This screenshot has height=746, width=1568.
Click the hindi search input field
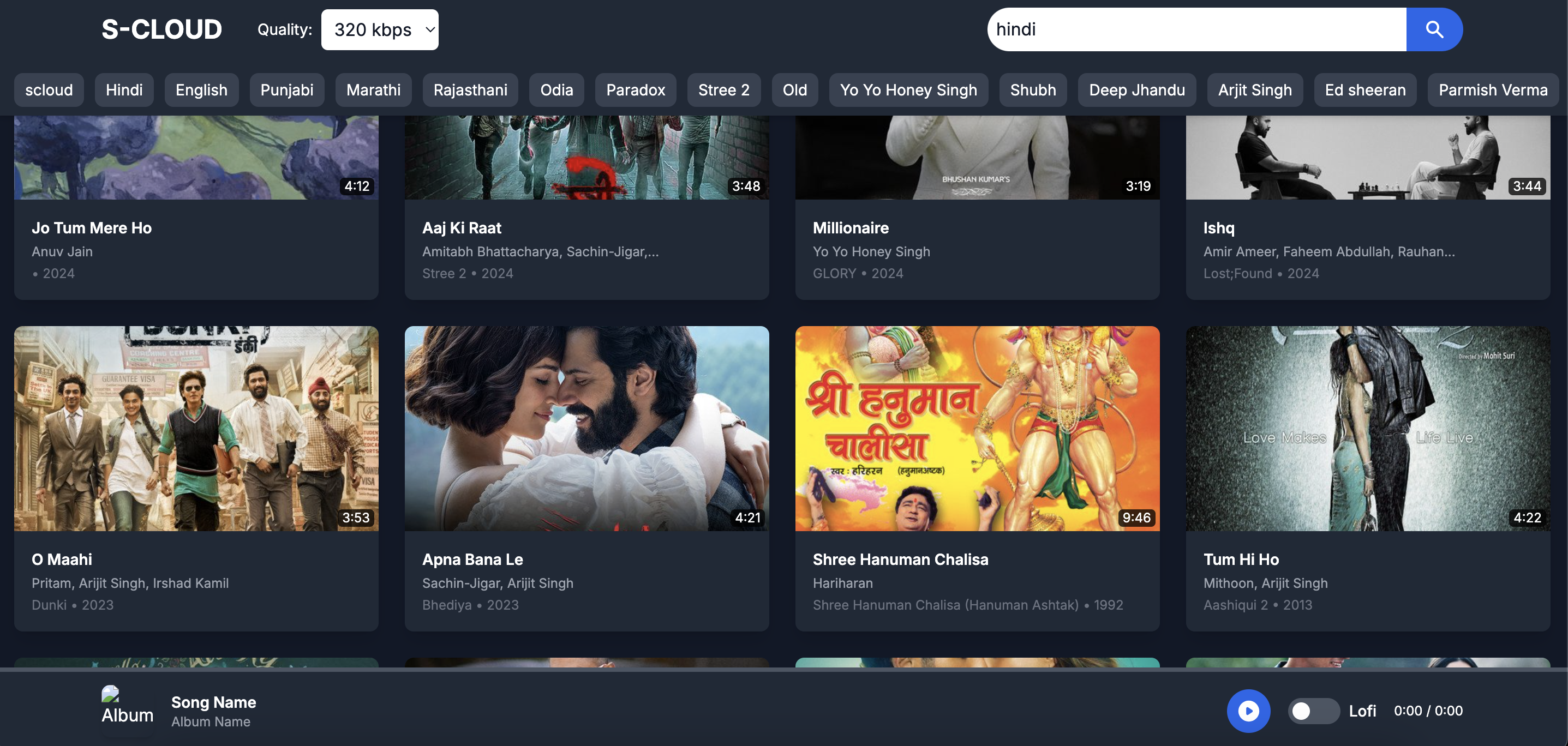tap(1196, 29)
